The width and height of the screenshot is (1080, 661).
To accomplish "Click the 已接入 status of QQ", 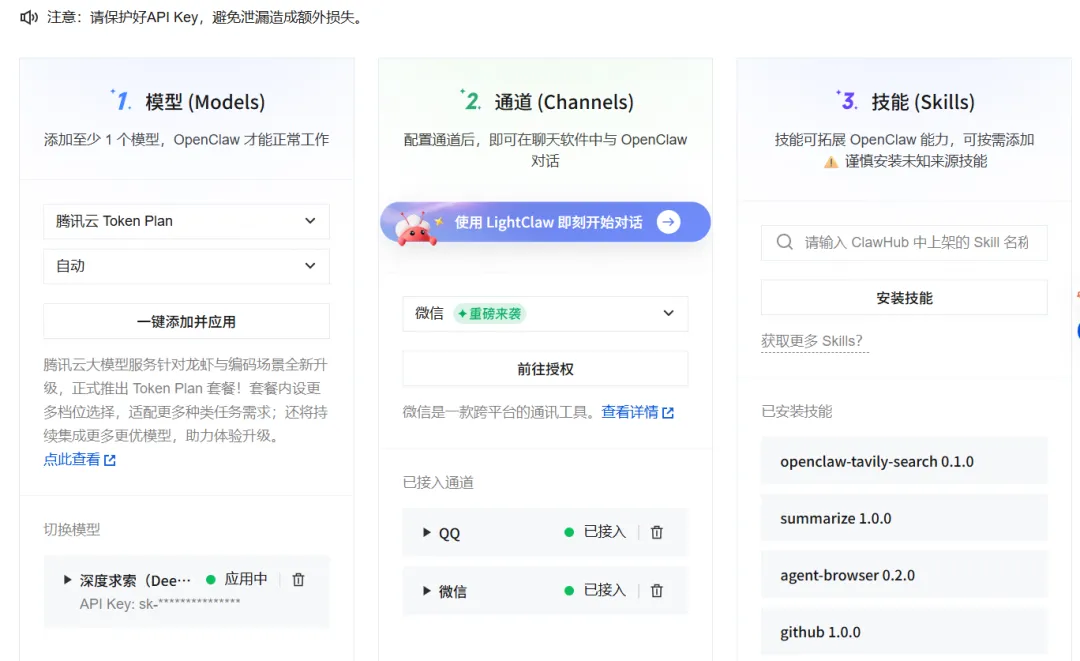I will (x=596, y=532).
